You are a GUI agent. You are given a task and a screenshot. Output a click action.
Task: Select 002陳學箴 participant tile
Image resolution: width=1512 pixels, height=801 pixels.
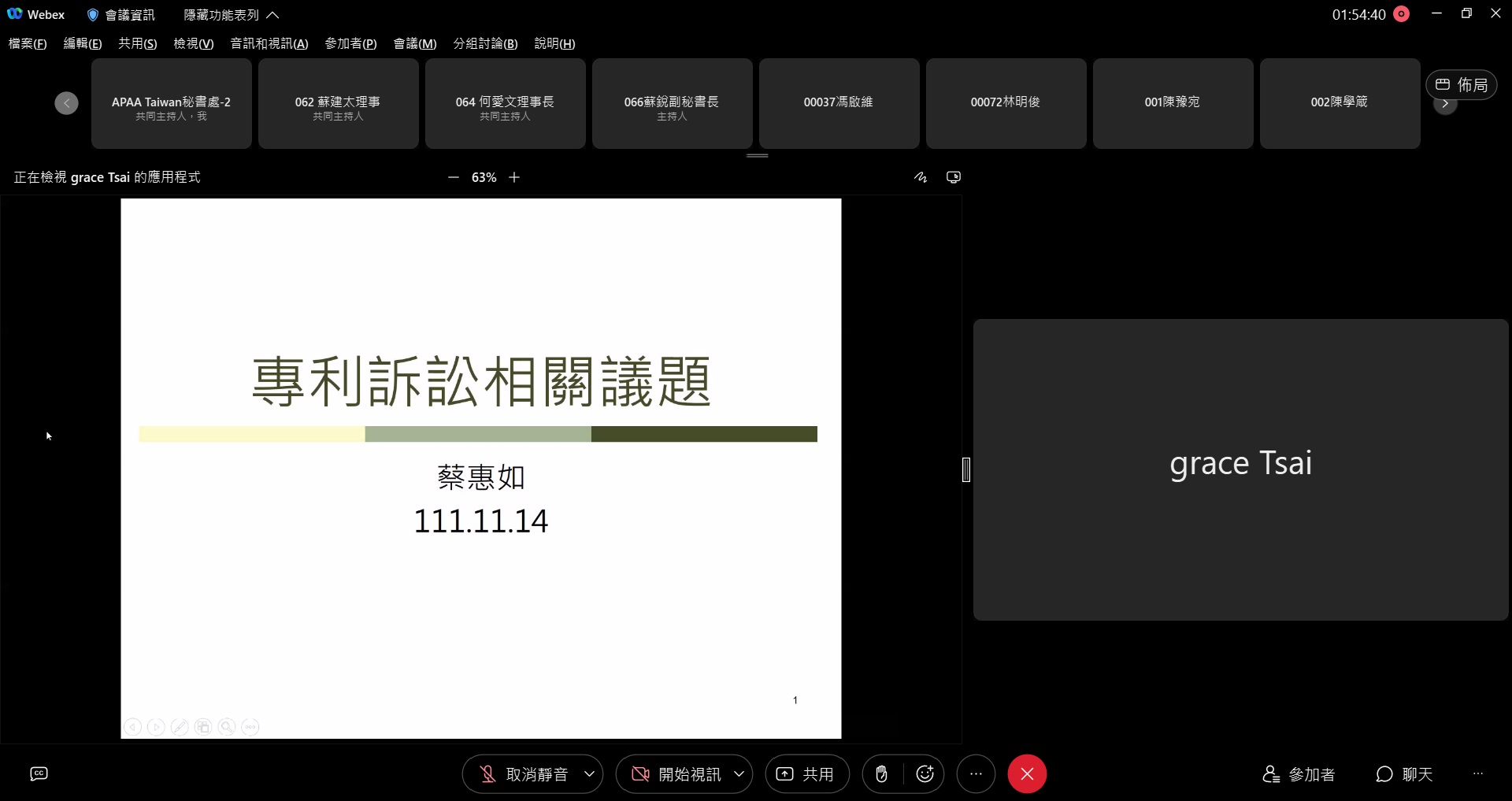(1340, 103)
